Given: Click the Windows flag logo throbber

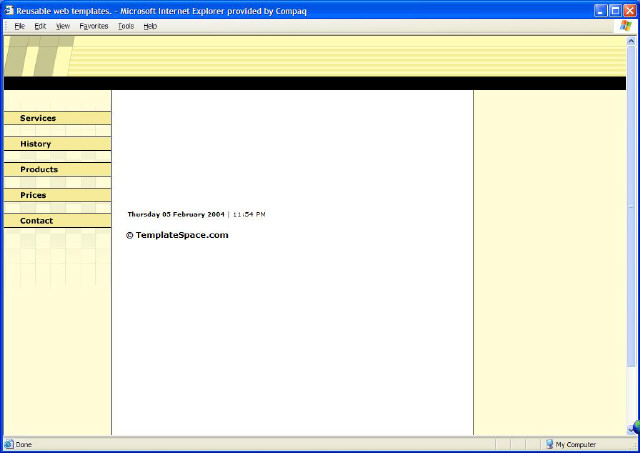Looking at the screenshot, I should pyautogui.click(x=626, y=26).
